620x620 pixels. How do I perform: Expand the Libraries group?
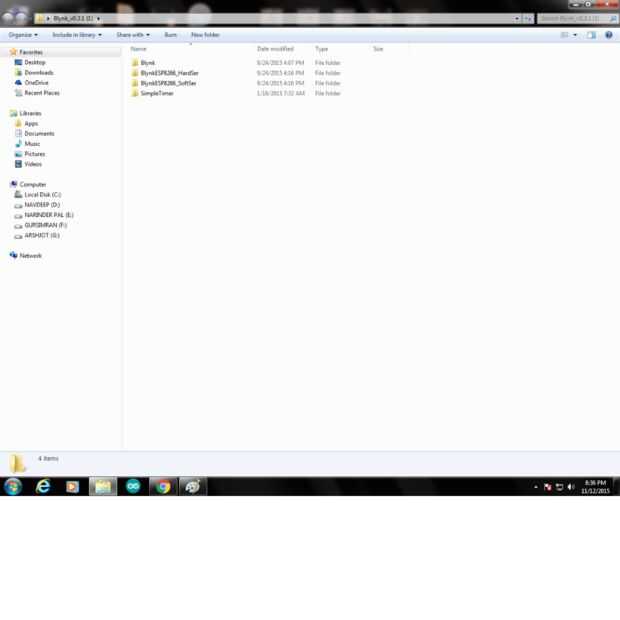pyautogui.click(x=30, y=113)
